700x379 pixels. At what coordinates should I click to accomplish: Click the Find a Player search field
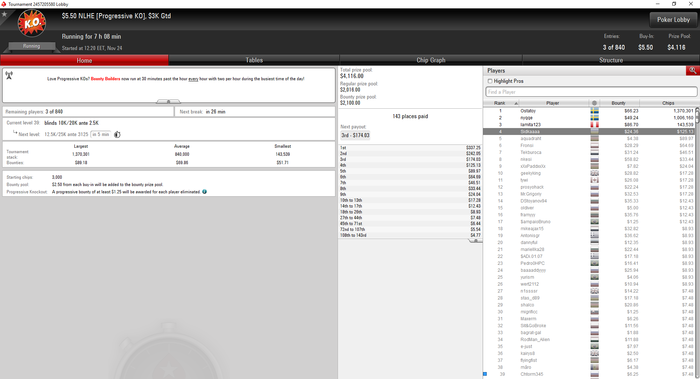tap(591, 92)
